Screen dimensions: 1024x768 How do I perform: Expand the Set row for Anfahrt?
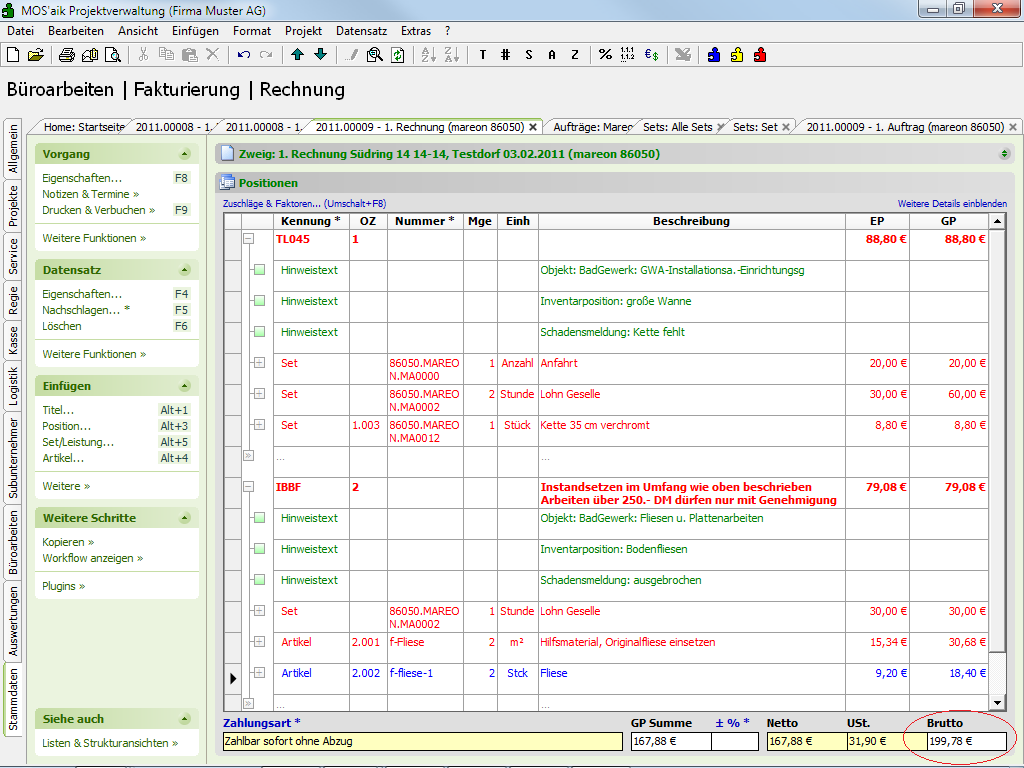(x=259, y=363)
